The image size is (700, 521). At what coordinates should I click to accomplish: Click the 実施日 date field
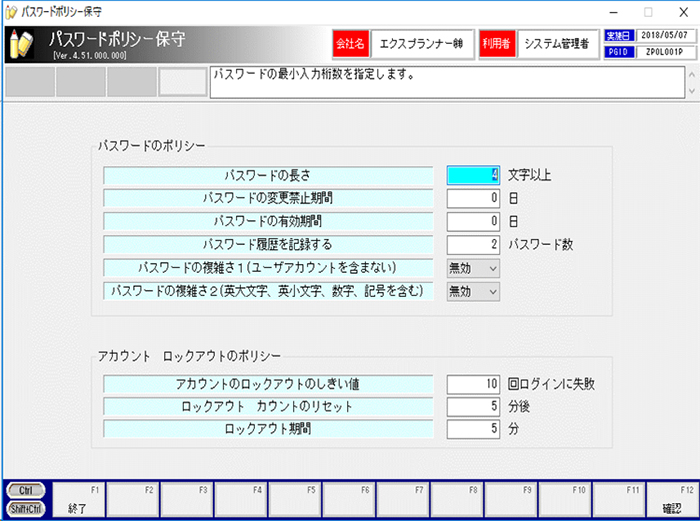coord(665,35)
